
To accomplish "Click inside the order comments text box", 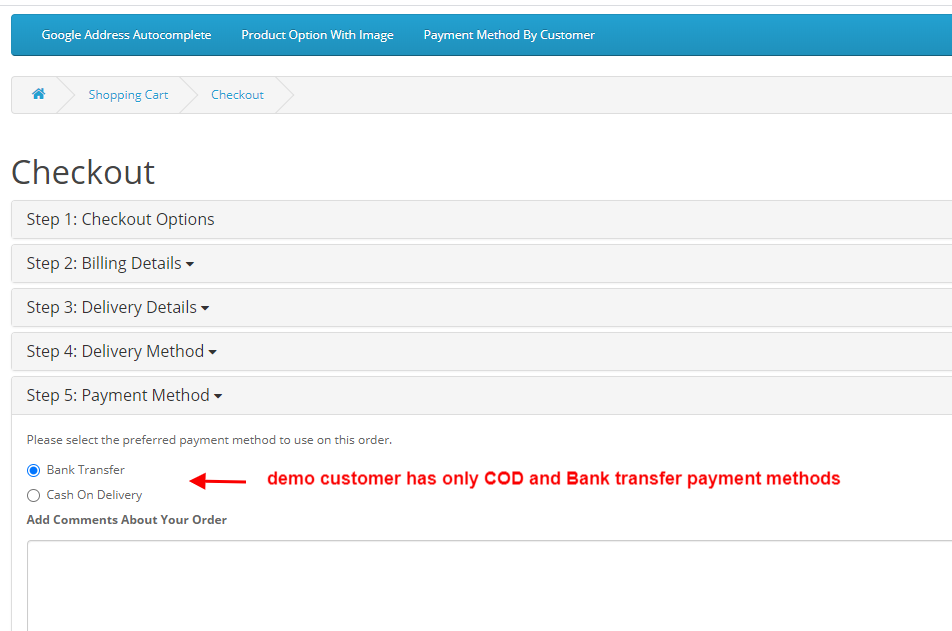I will pyautogui.click(x=400, y=585).
